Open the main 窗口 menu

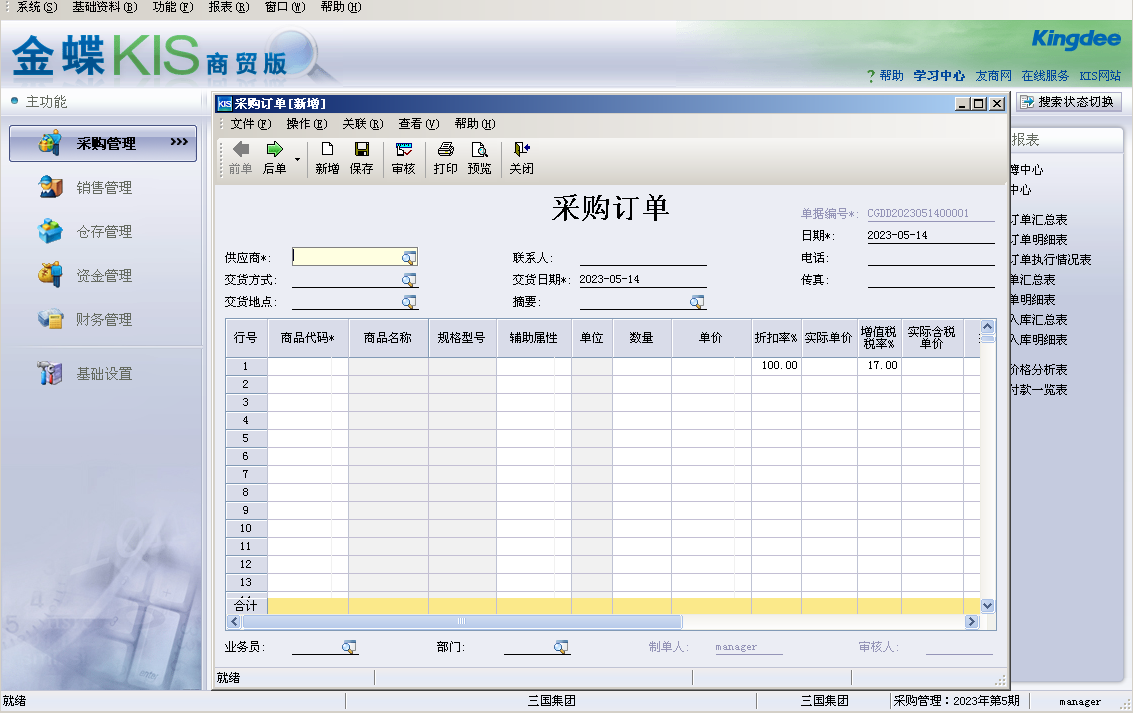[x=285, y=7]
